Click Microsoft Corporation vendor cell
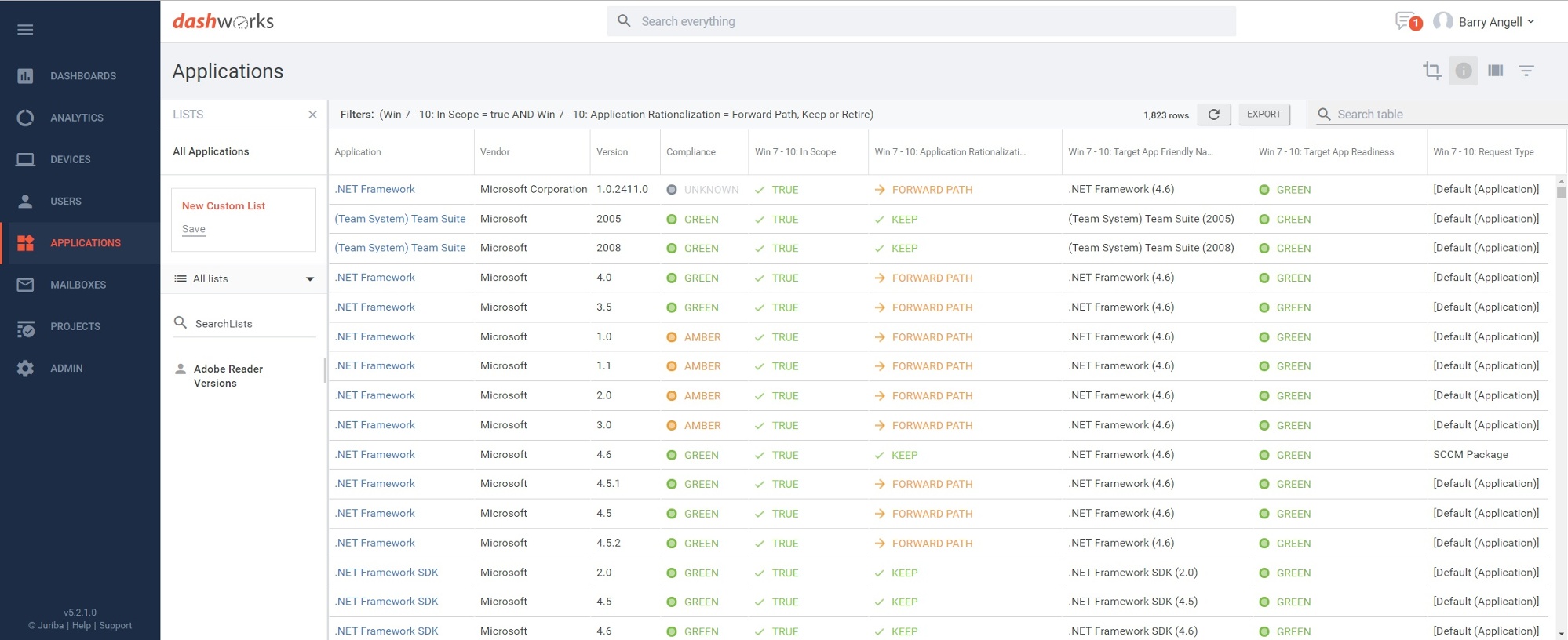Screen dimensions: 1568x640 (534, 189)
